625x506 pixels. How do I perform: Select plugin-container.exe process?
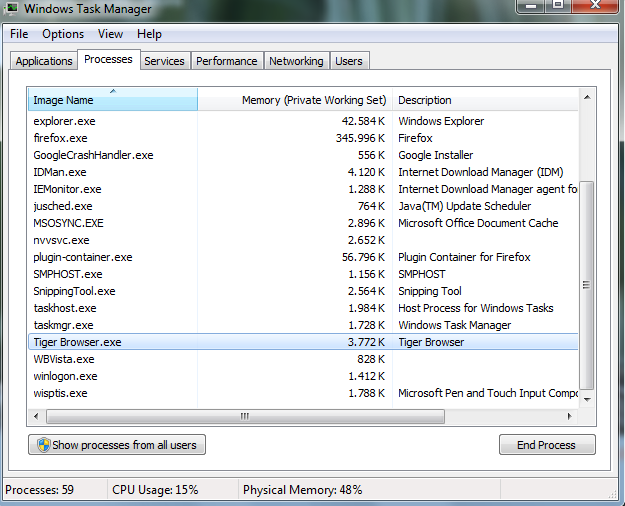(303, 257)
